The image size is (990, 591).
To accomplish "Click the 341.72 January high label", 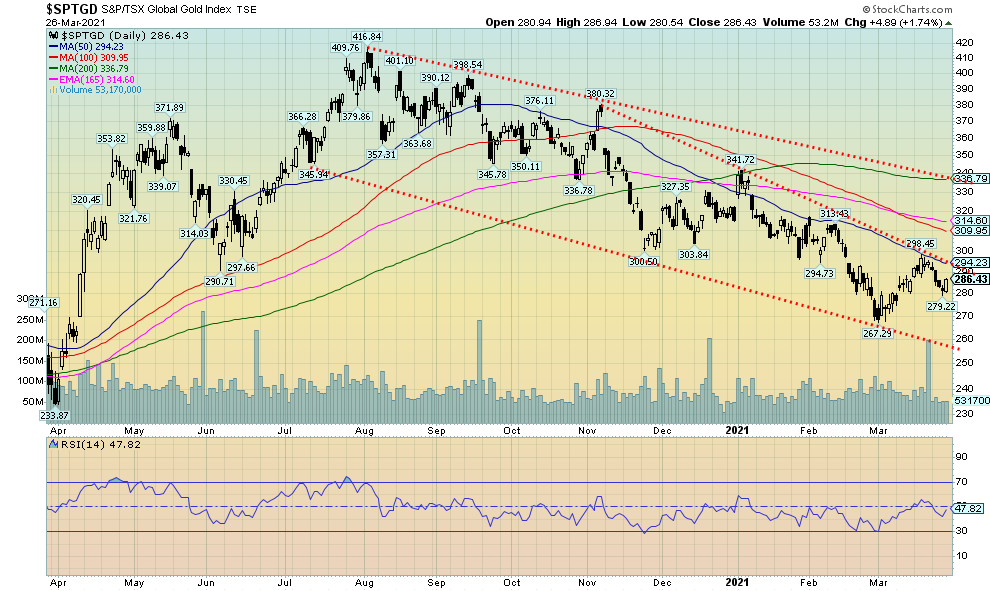I will [x=739, y=160].
